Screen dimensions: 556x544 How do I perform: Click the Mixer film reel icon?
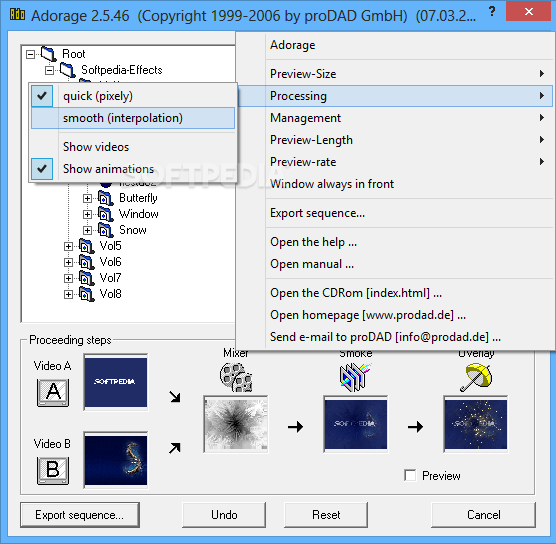pos(236,377)
